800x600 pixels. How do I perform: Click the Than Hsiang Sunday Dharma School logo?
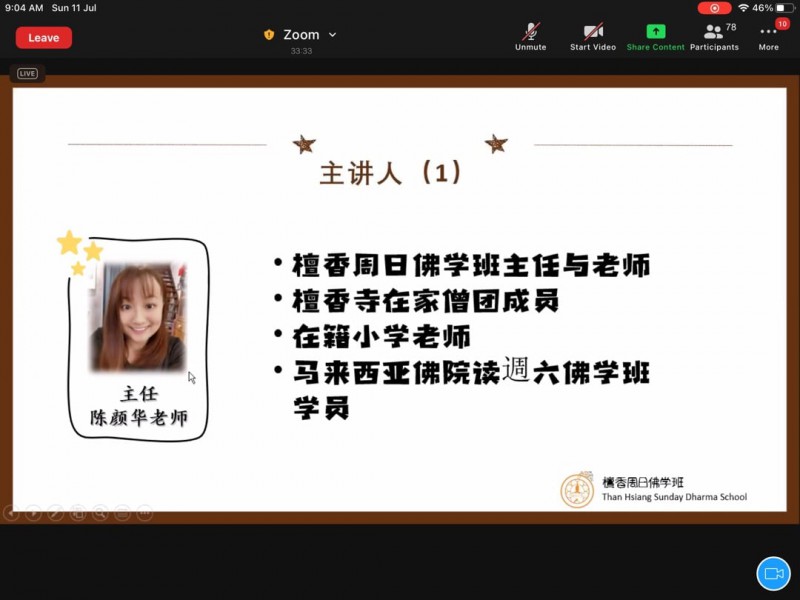(577, 490)
